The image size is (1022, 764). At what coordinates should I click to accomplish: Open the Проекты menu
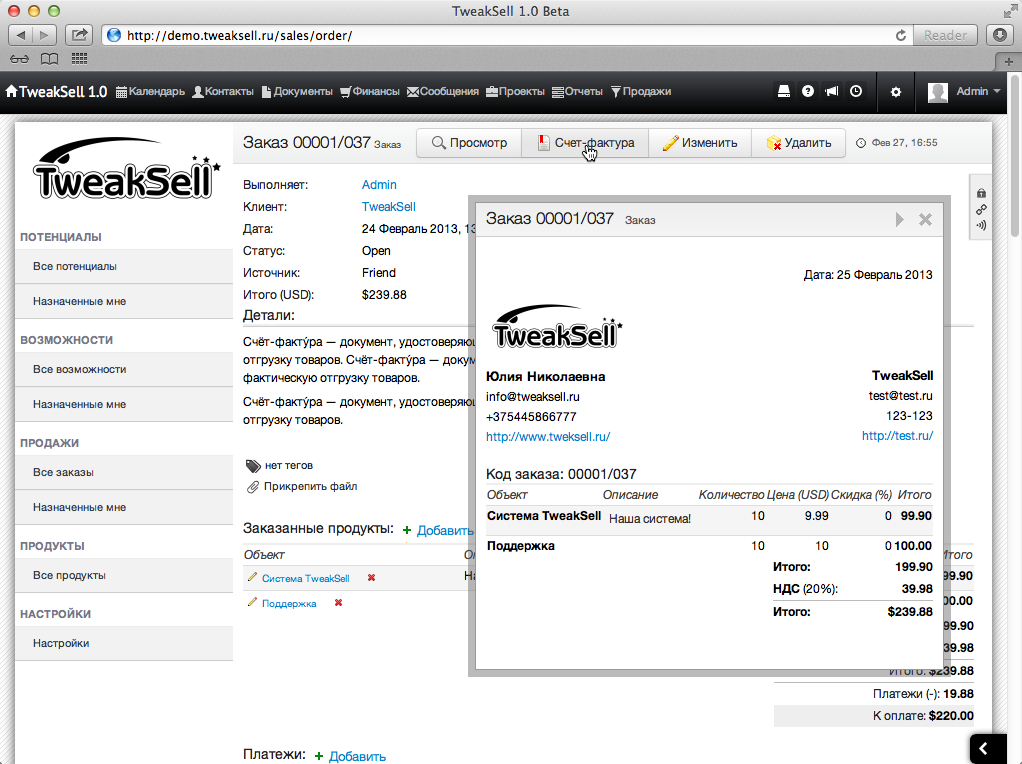point(515,92)
